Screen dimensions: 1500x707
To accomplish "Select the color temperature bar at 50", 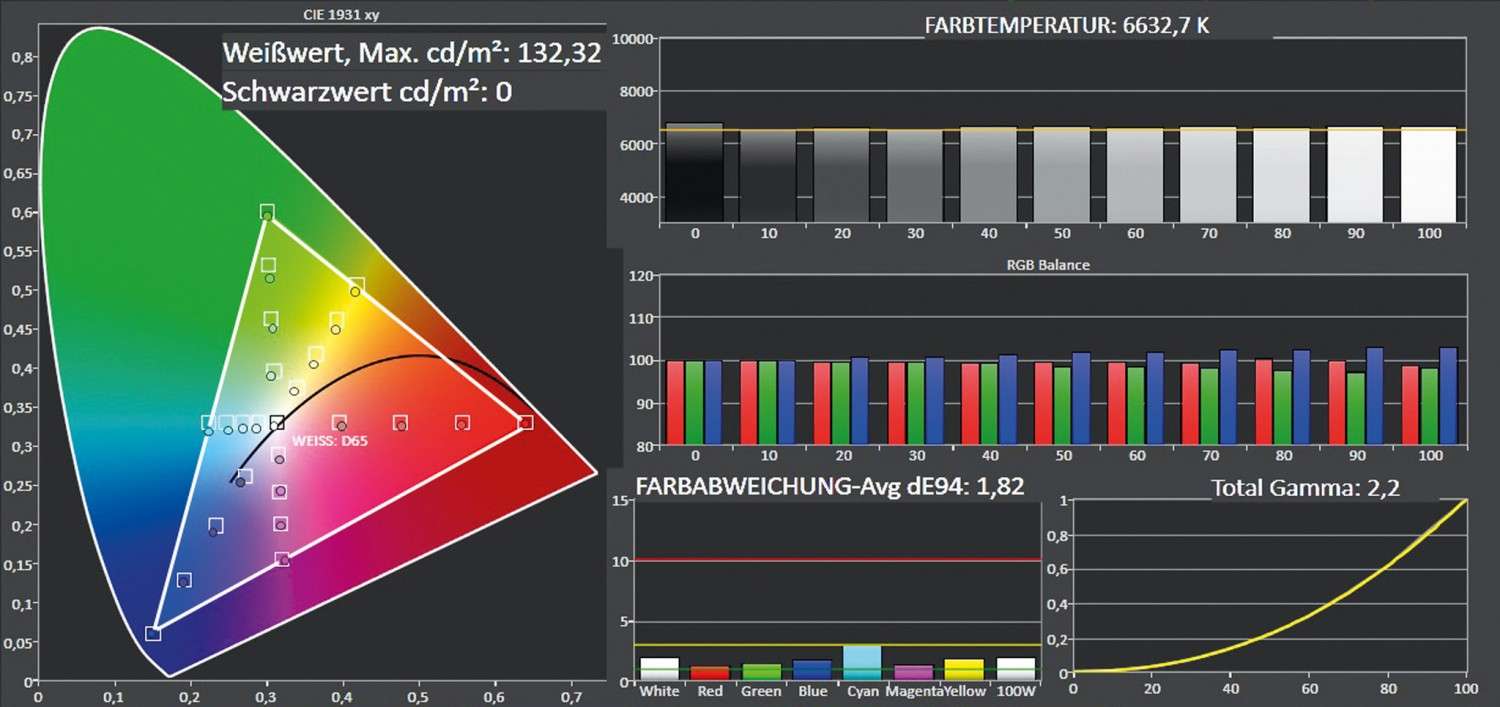I will tap(1061, 175).
